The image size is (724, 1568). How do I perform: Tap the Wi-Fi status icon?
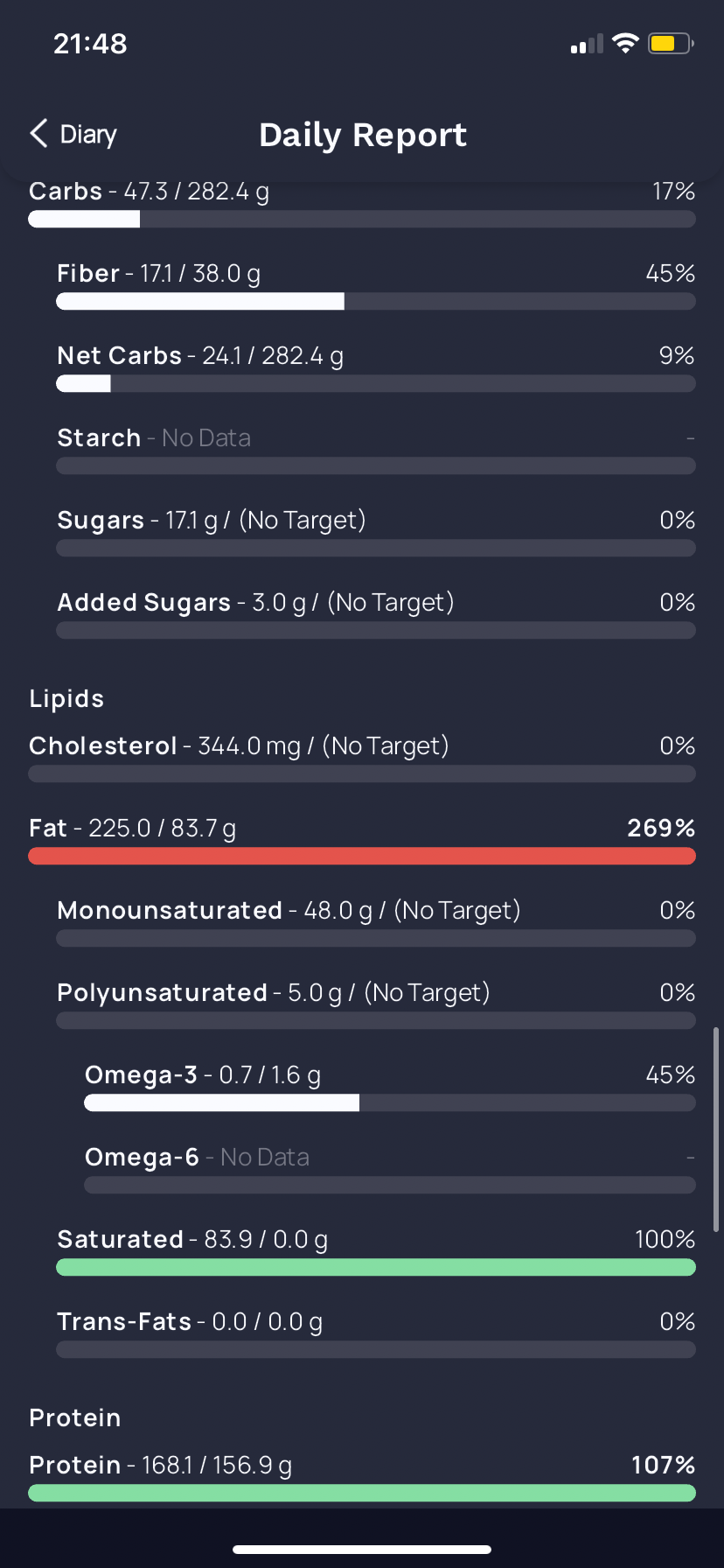click(x=625, y=43)
